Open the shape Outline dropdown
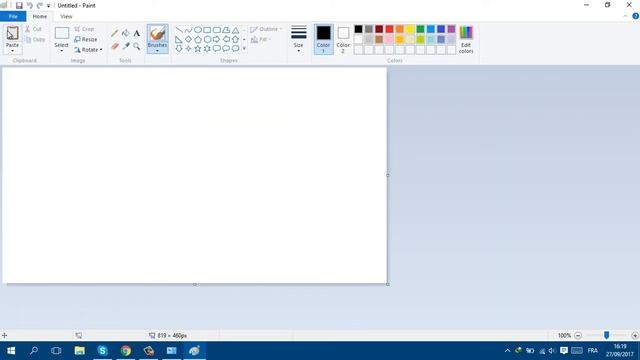640x360 pixels. (266, 29)
